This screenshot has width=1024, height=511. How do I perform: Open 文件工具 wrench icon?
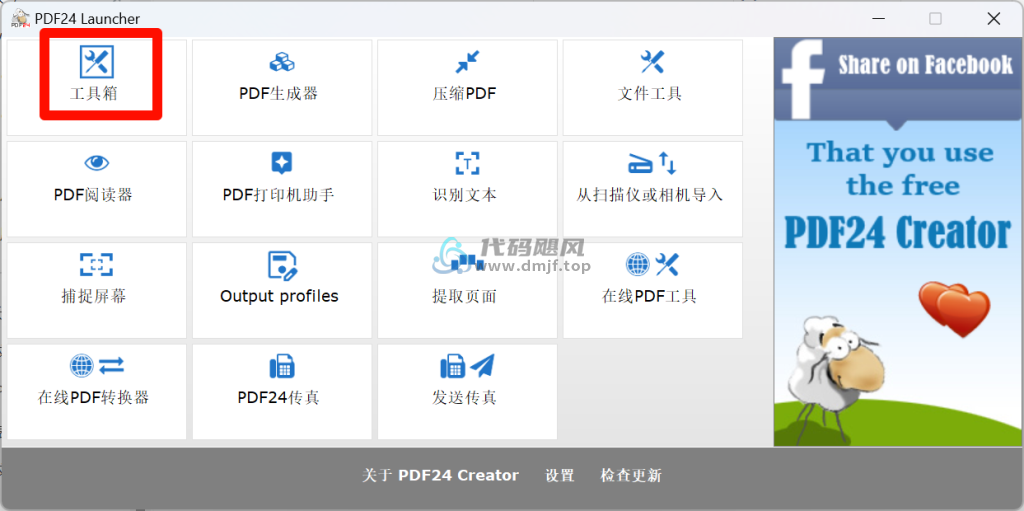pyautogui.click(x=652, y=63)
